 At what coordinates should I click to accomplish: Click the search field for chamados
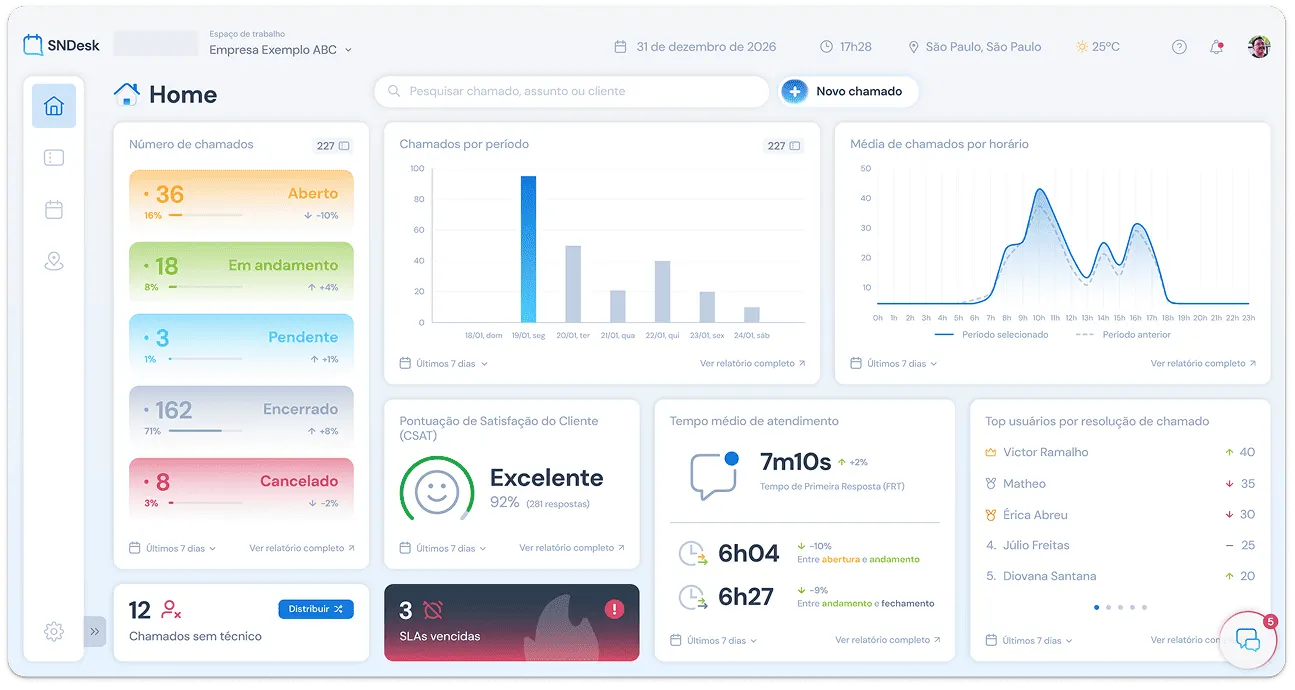[571, 91]
